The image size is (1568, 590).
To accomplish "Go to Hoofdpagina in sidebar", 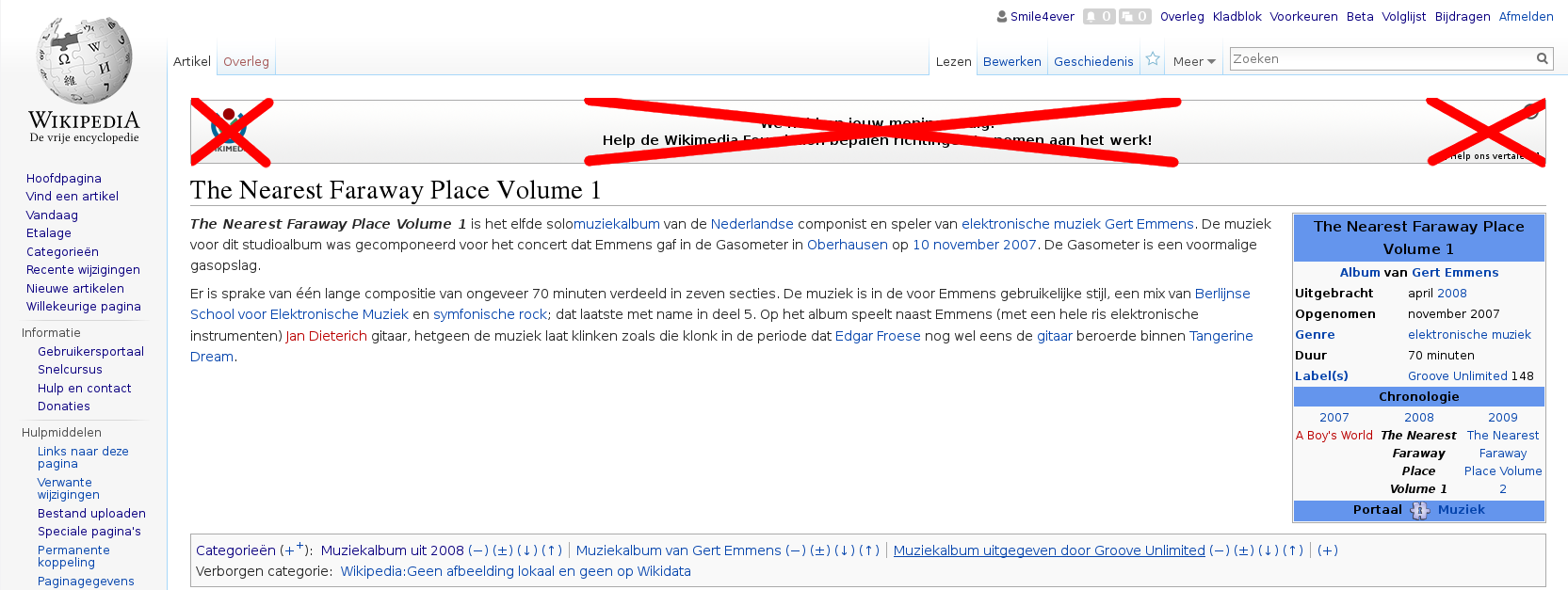I will click(x=64, y=178).
